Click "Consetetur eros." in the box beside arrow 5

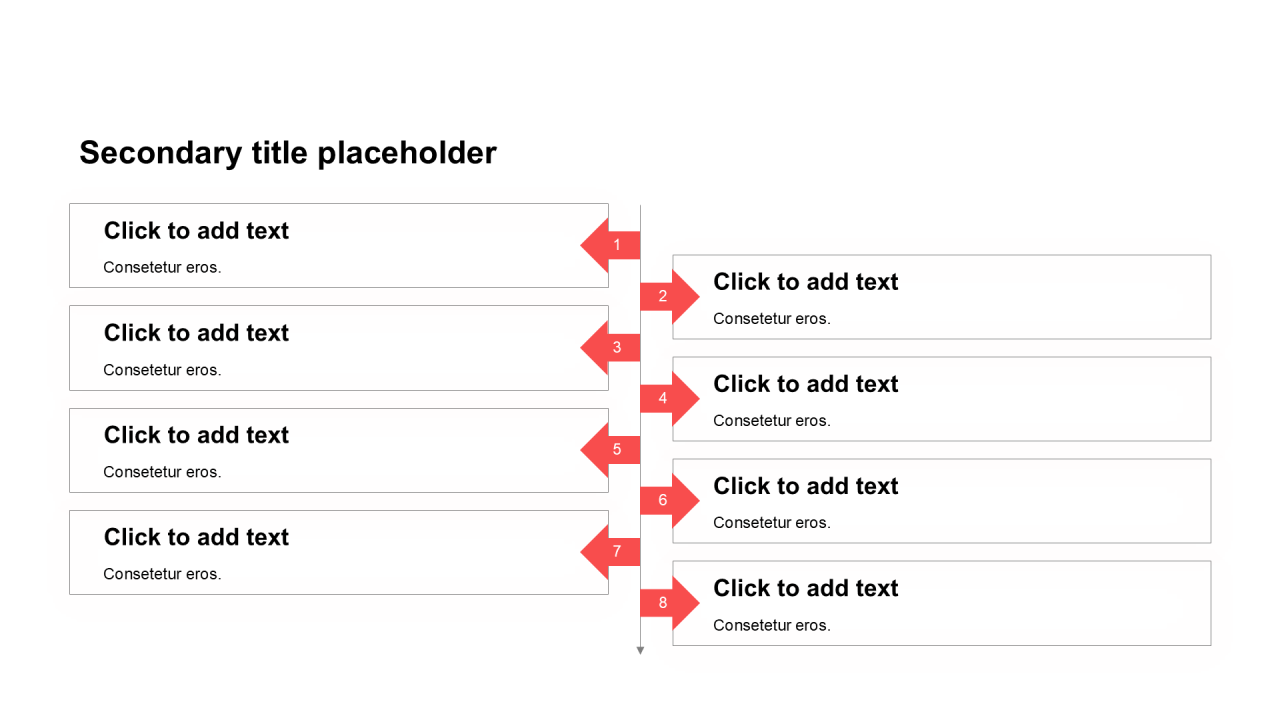coord(162,472)
